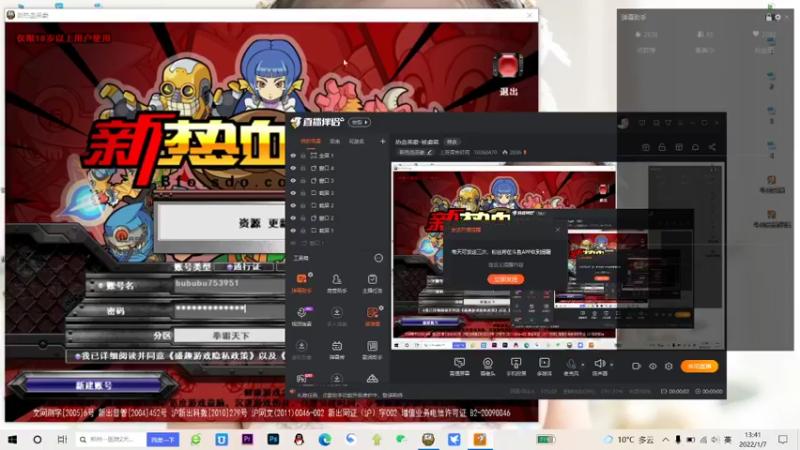Tick the privacy policy agreement checkbox

click(78, 356)
